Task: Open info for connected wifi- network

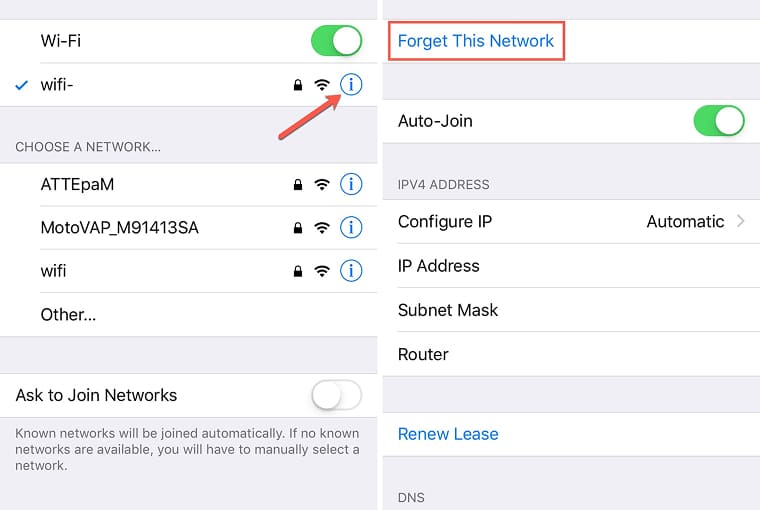Action: point(351,85)
